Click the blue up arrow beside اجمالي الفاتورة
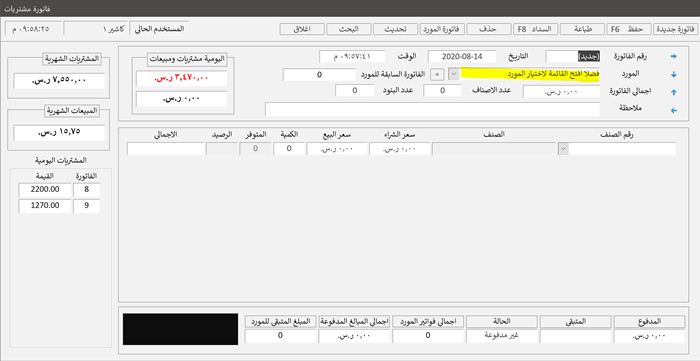Viewport: 700px width, 361px height. pyautogui.click(x=674, y=92)
